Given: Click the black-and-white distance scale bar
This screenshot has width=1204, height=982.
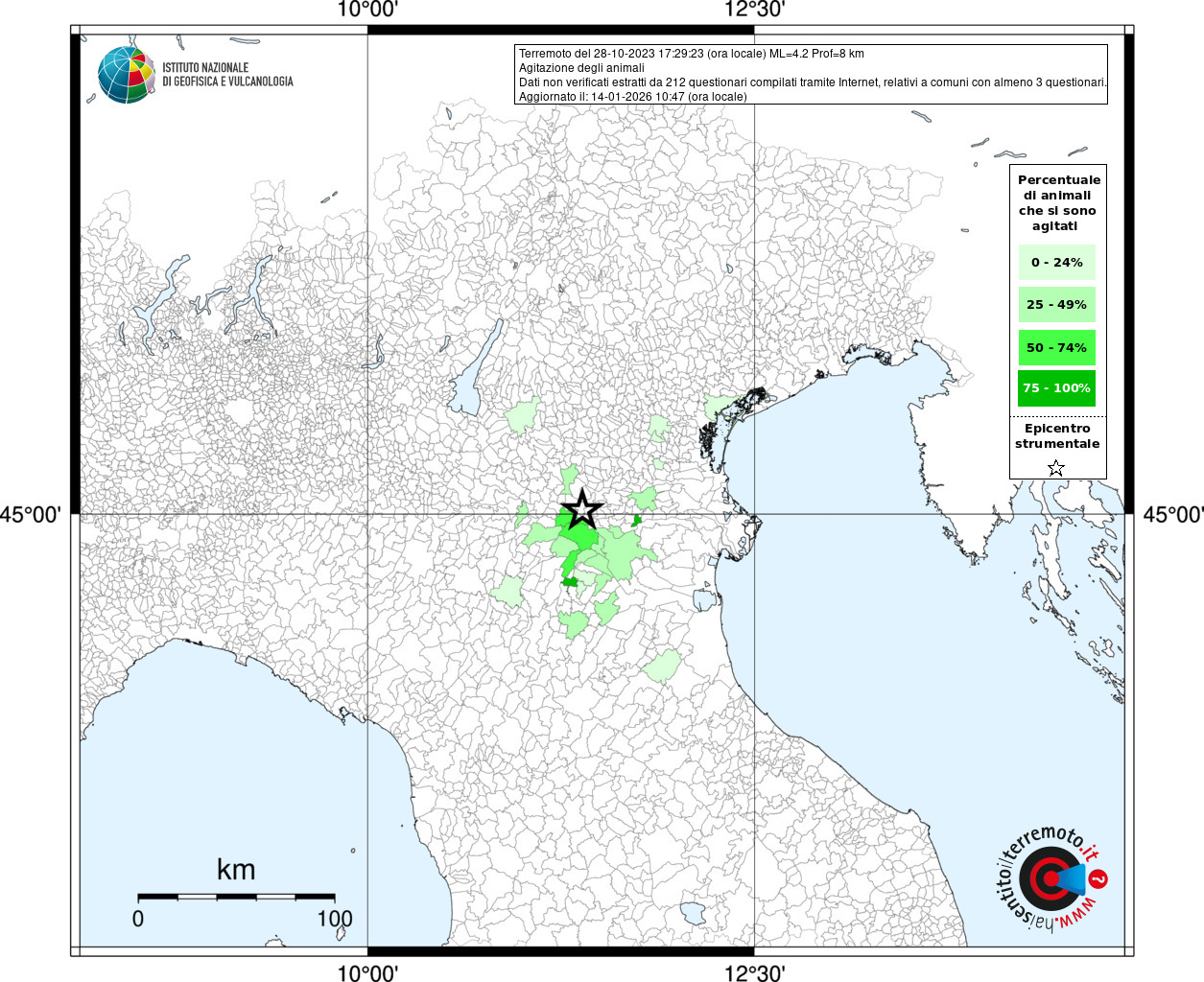Looking at the screenshot, I should [236, 897].
